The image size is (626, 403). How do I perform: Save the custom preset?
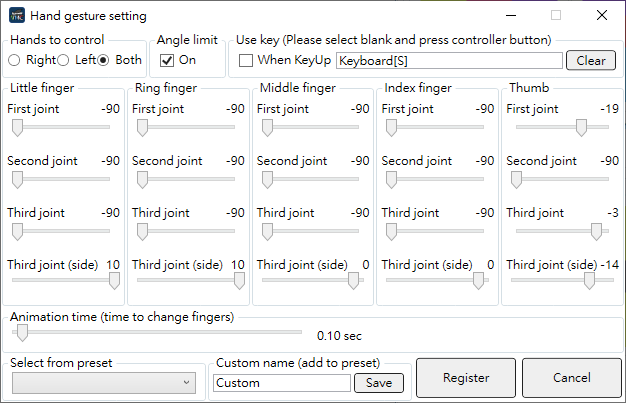[379, 383]
